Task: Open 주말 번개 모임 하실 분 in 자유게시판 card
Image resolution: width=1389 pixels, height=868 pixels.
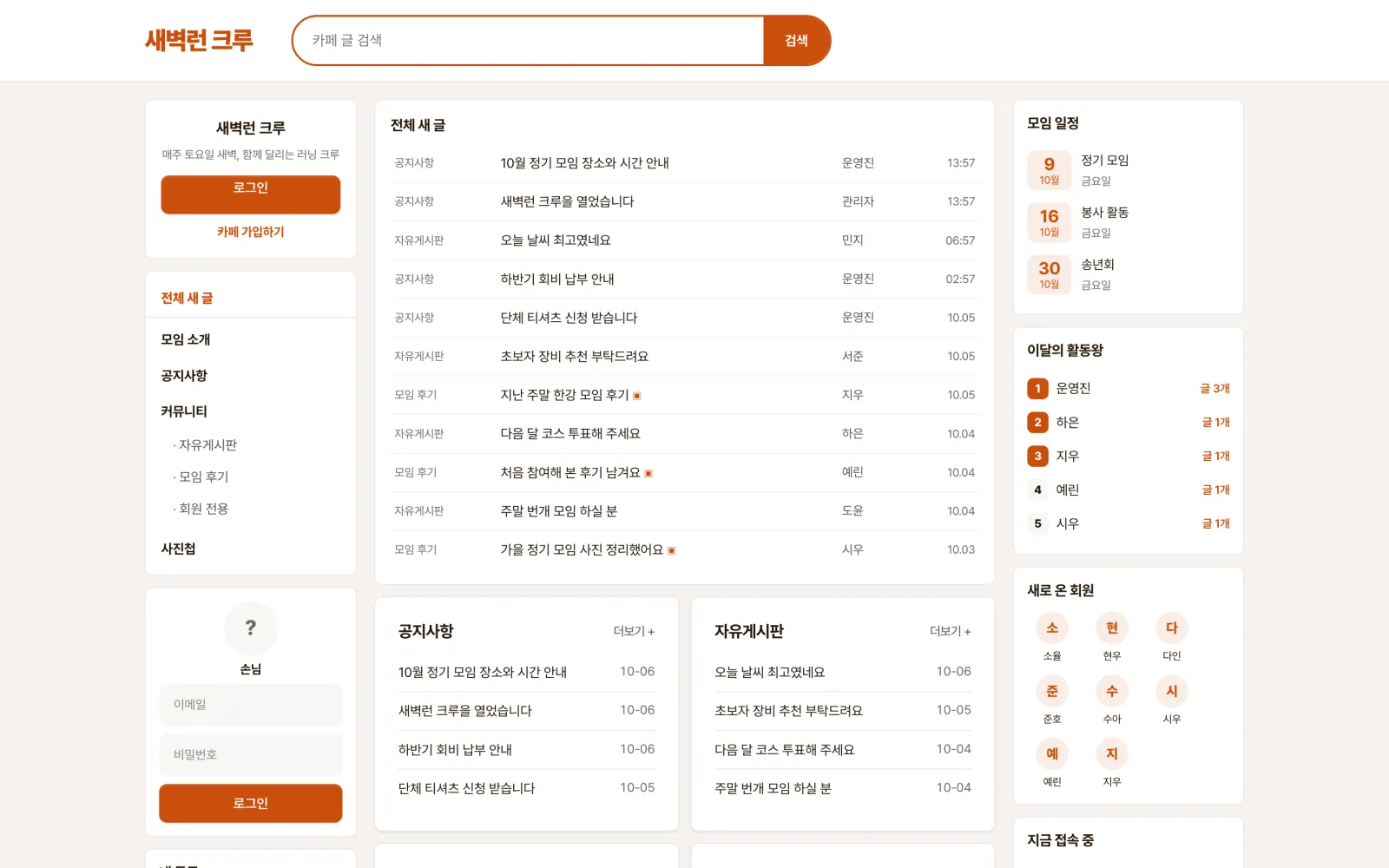Action: point(773,788)
